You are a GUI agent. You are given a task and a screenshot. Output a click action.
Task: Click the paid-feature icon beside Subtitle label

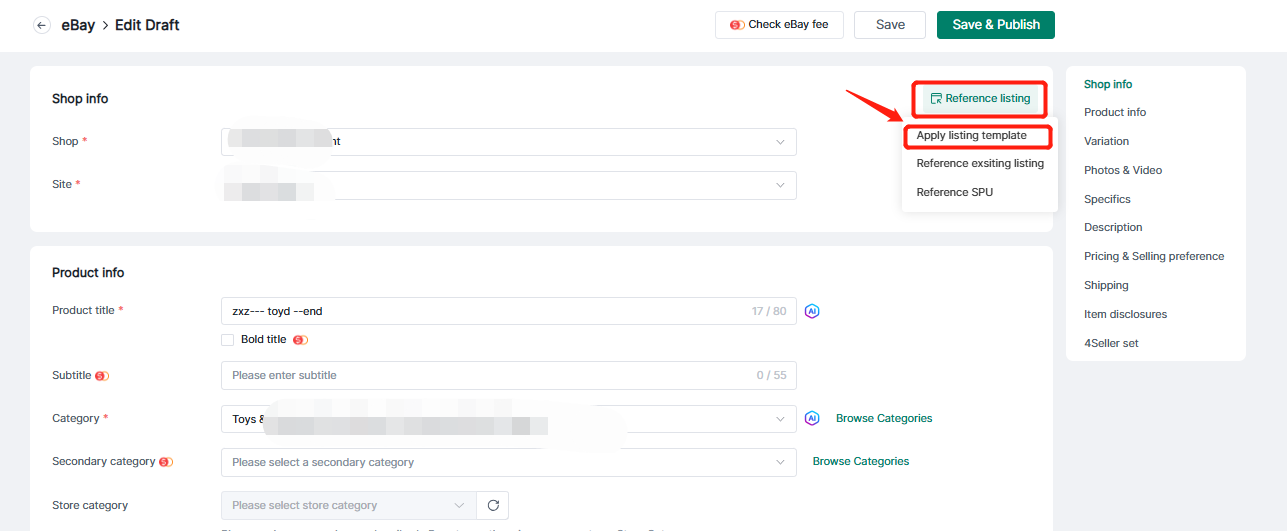click(101, 376)
